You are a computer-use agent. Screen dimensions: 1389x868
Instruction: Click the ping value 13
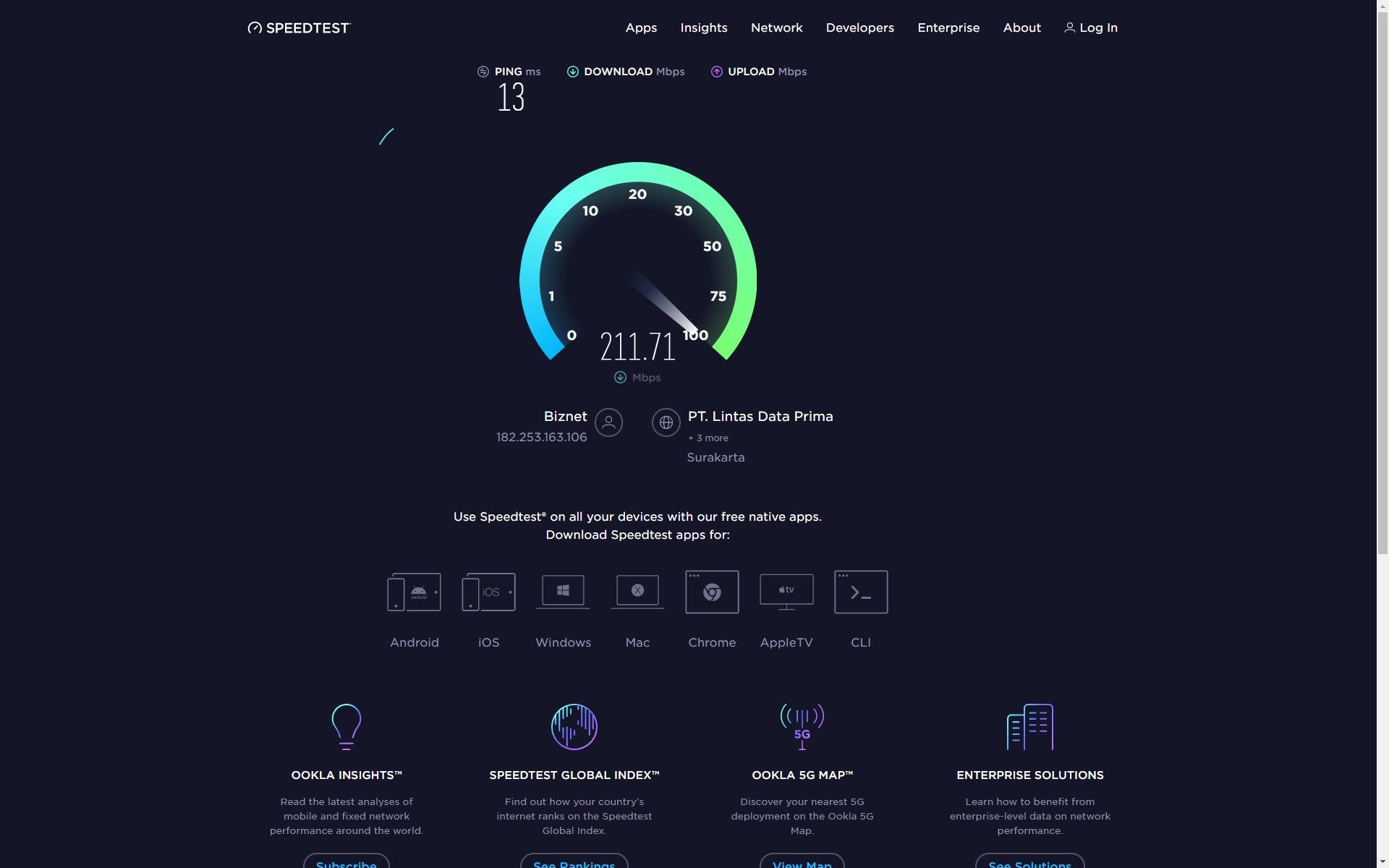pyautogui.click(x=511, y=97)
